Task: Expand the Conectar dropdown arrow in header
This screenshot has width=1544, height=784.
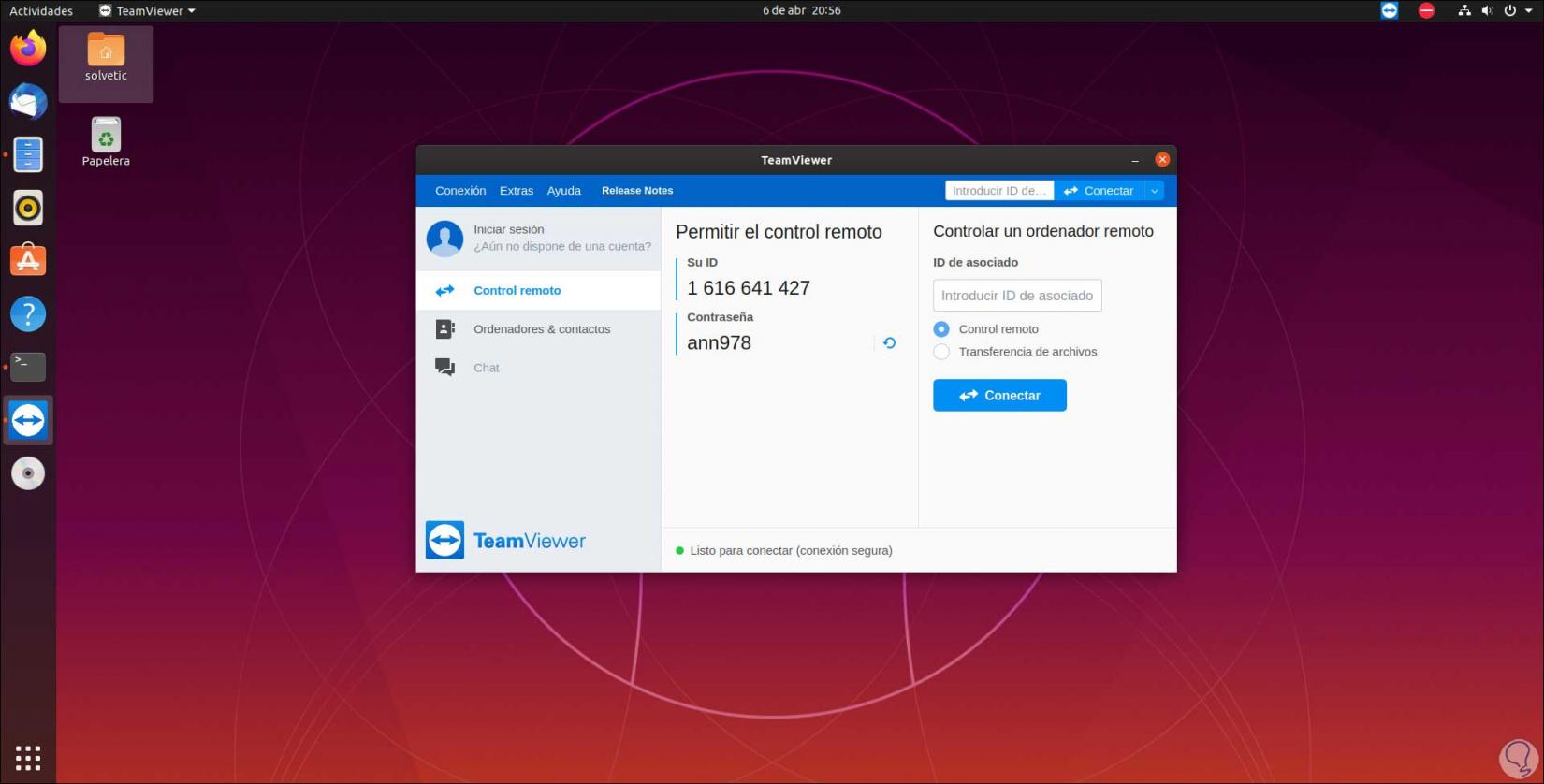Action: click(x=1155, y=191)
